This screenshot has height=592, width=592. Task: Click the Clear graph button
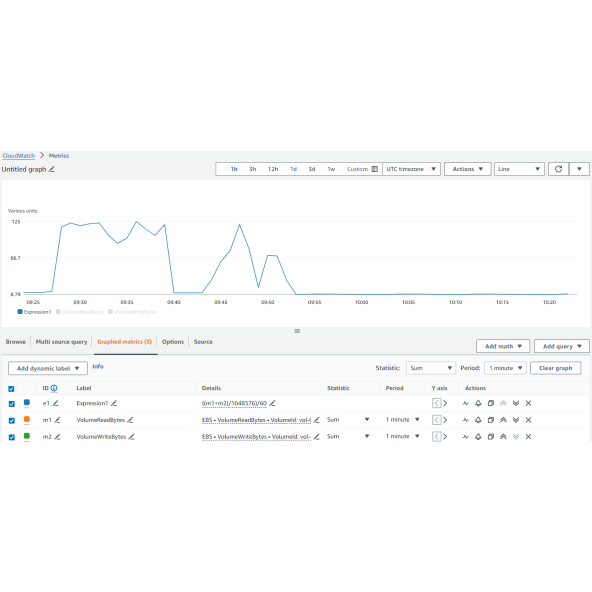tap(555, 368)
